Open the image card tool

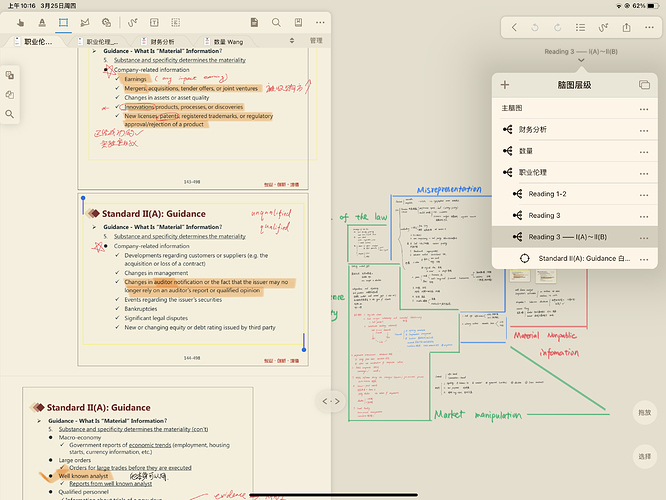coord(106,23)
